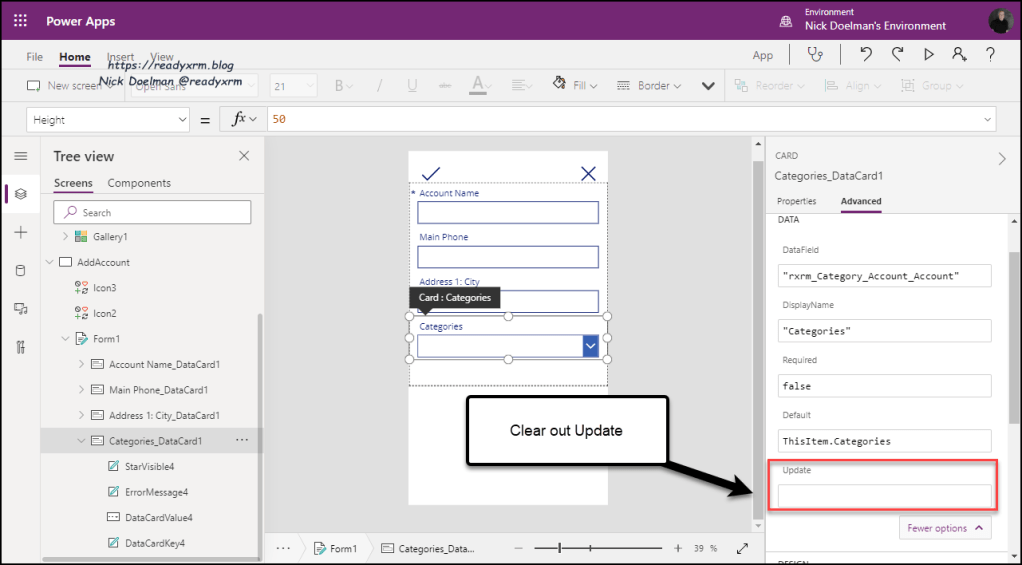Open the Help question mark icon
Image resolution: width=1022 pixels, height=565 pixels.
[x=990, y=55]
